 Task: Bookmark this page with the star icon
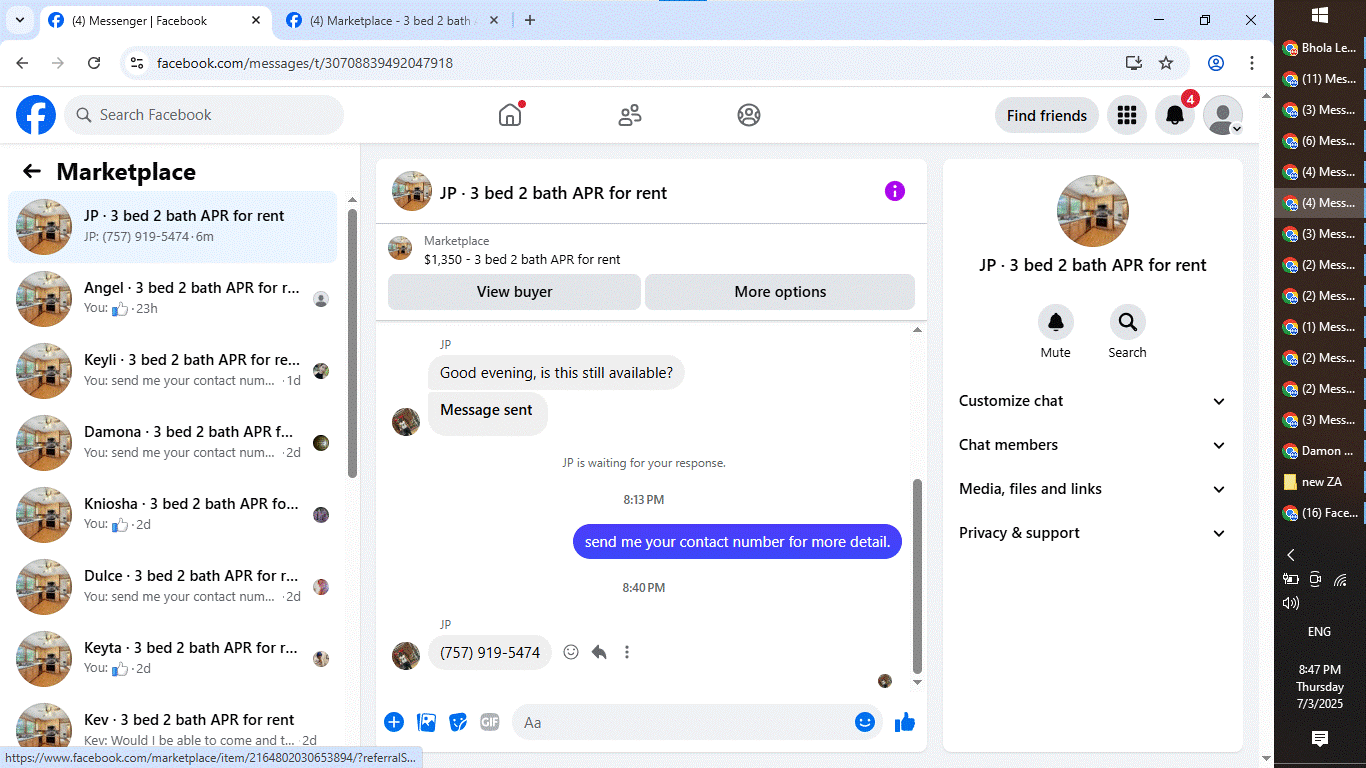[1166, 63]
